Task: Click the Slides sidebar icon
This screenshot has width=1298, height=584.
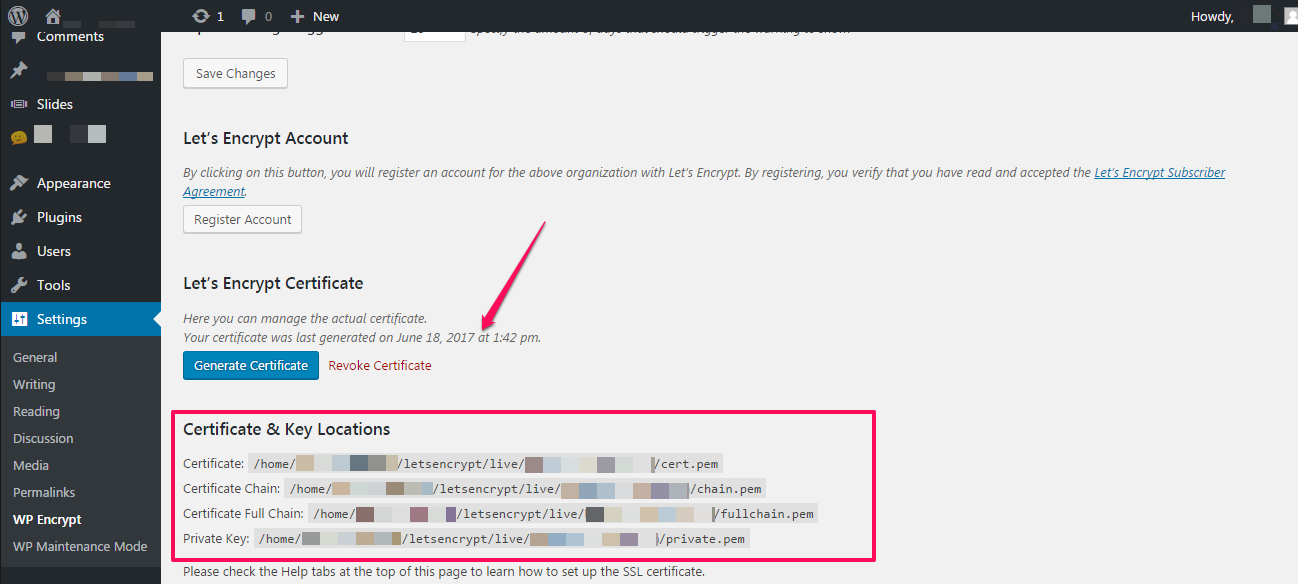Action: [x=19, y=104]
